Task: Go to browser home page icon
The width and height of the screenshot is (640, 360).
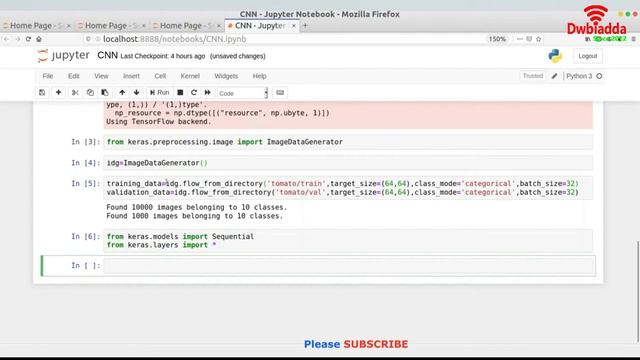Action: 39,39
